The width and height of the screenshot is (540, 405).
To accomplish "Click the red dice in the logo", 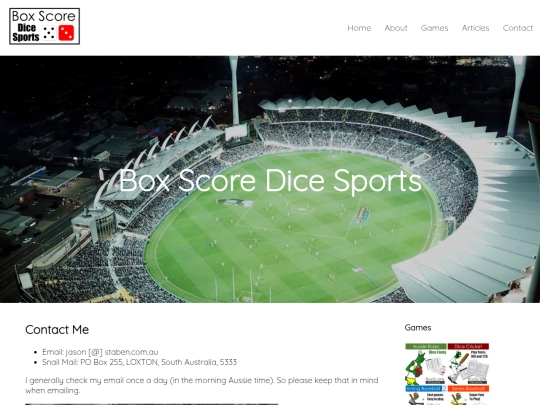I will [66, 33].
